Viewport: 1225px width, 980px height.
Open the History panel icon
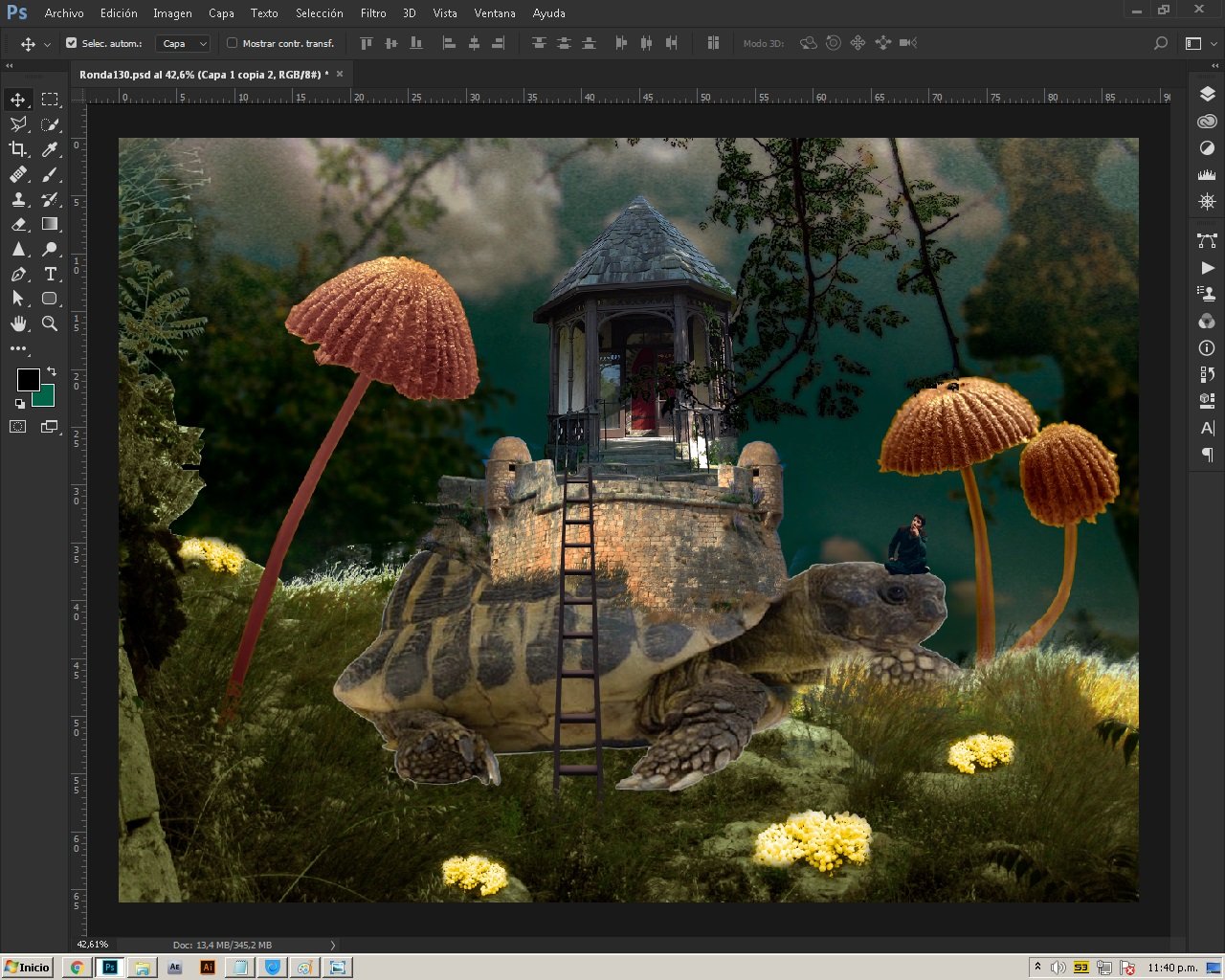tap(1207, 374)
